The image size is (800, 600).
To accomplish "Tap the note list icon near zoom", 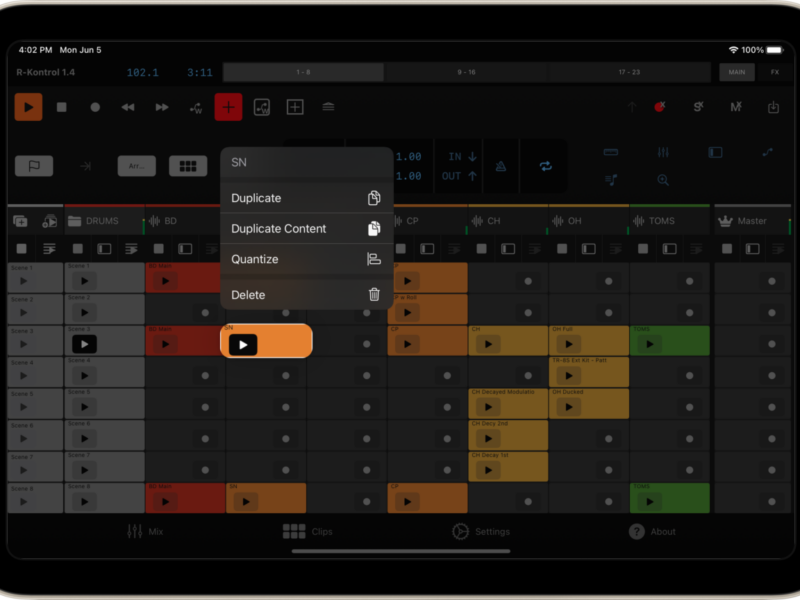I will click(611, 180).
